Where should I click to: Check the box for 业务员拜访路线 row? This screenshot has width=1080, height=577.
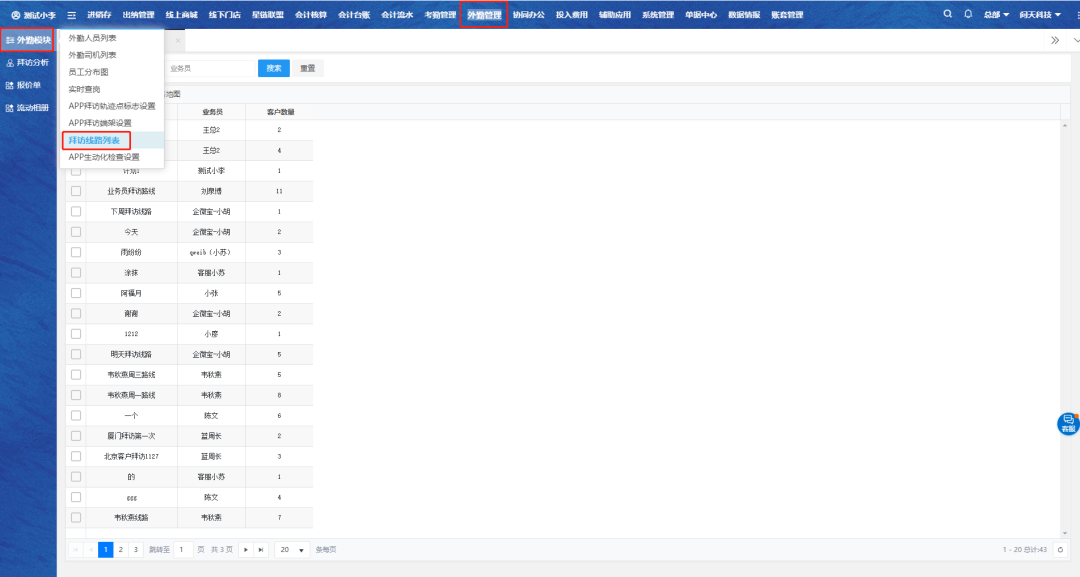click(76, 191)
